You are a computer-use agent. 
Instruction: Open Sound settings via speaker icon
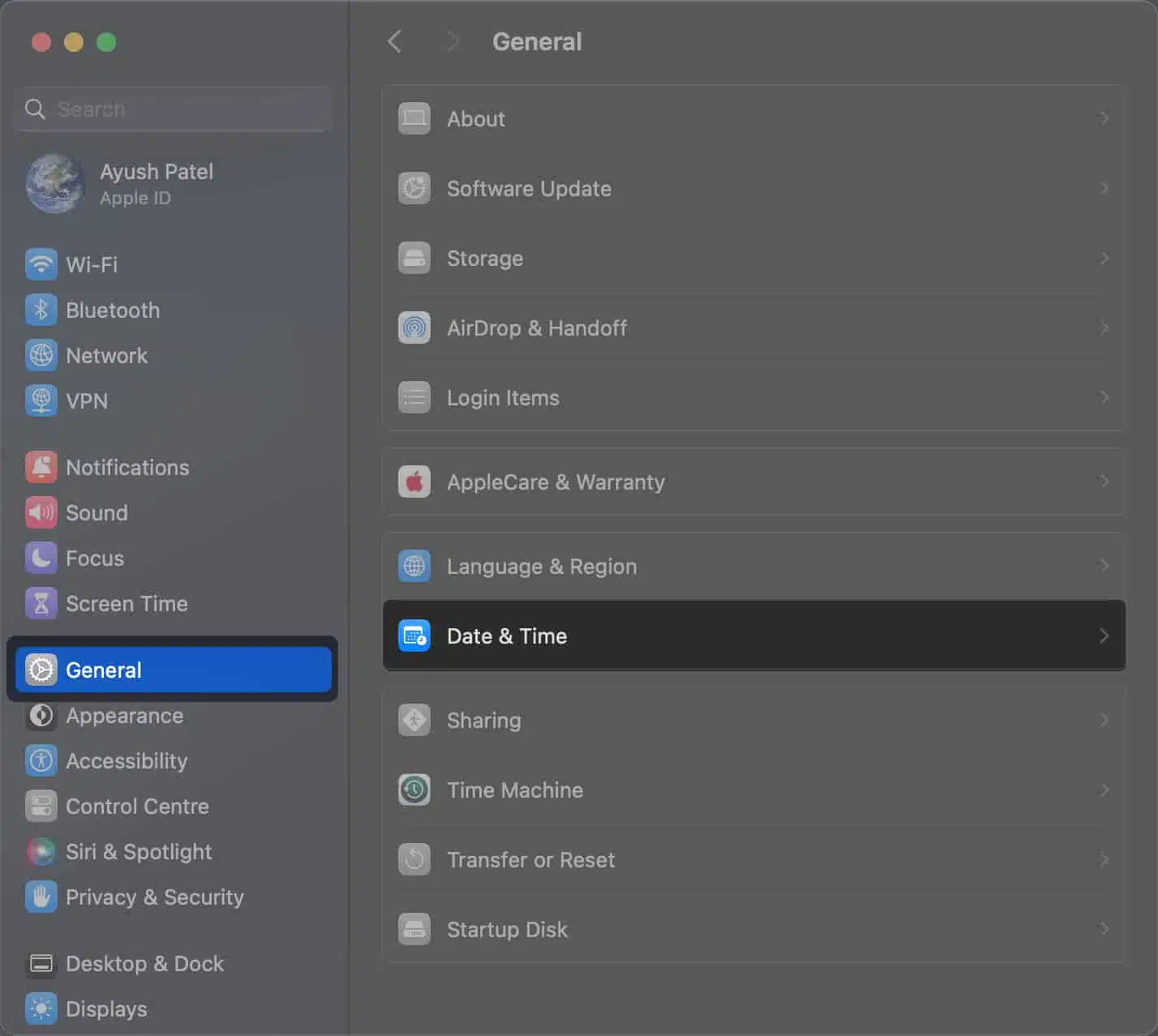[x=41, y=512]
